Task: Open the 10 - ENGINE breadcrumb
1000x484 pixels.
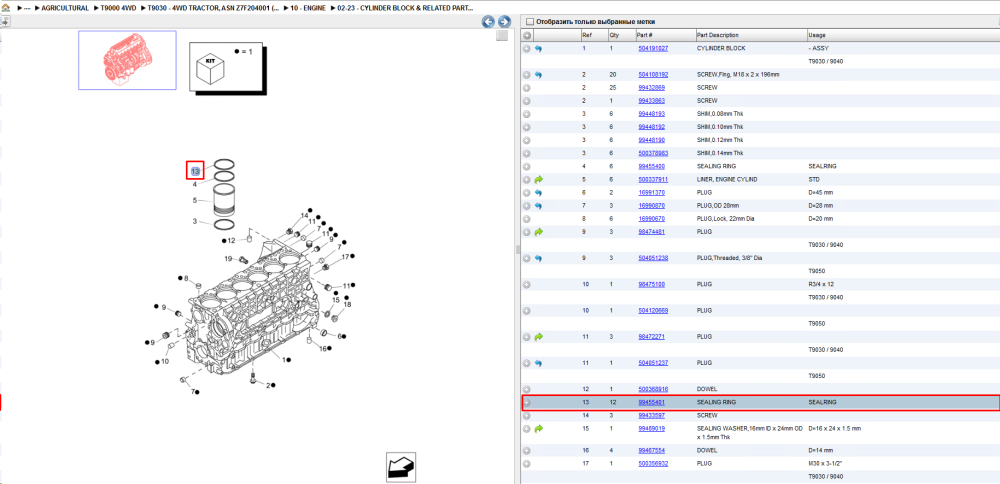Action: point(308,8)
